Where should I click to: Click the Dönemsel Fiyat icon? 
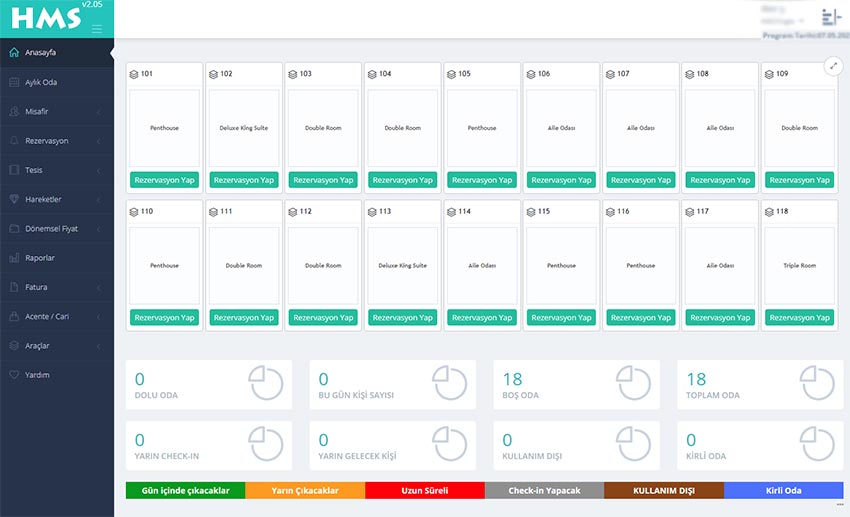pyautogui.click(x=14, y=229)
